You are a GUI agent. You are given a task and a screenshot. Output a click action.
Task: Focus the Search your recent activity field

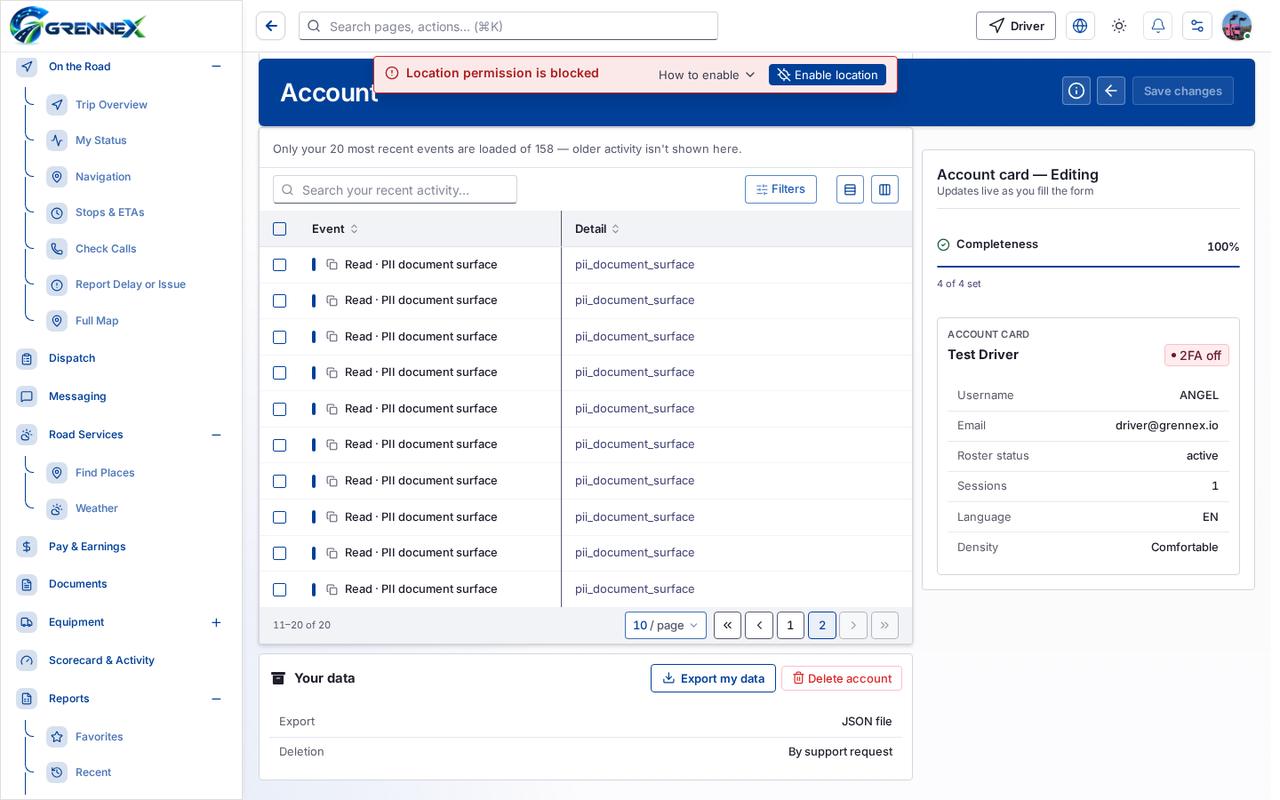pos(395,189)
